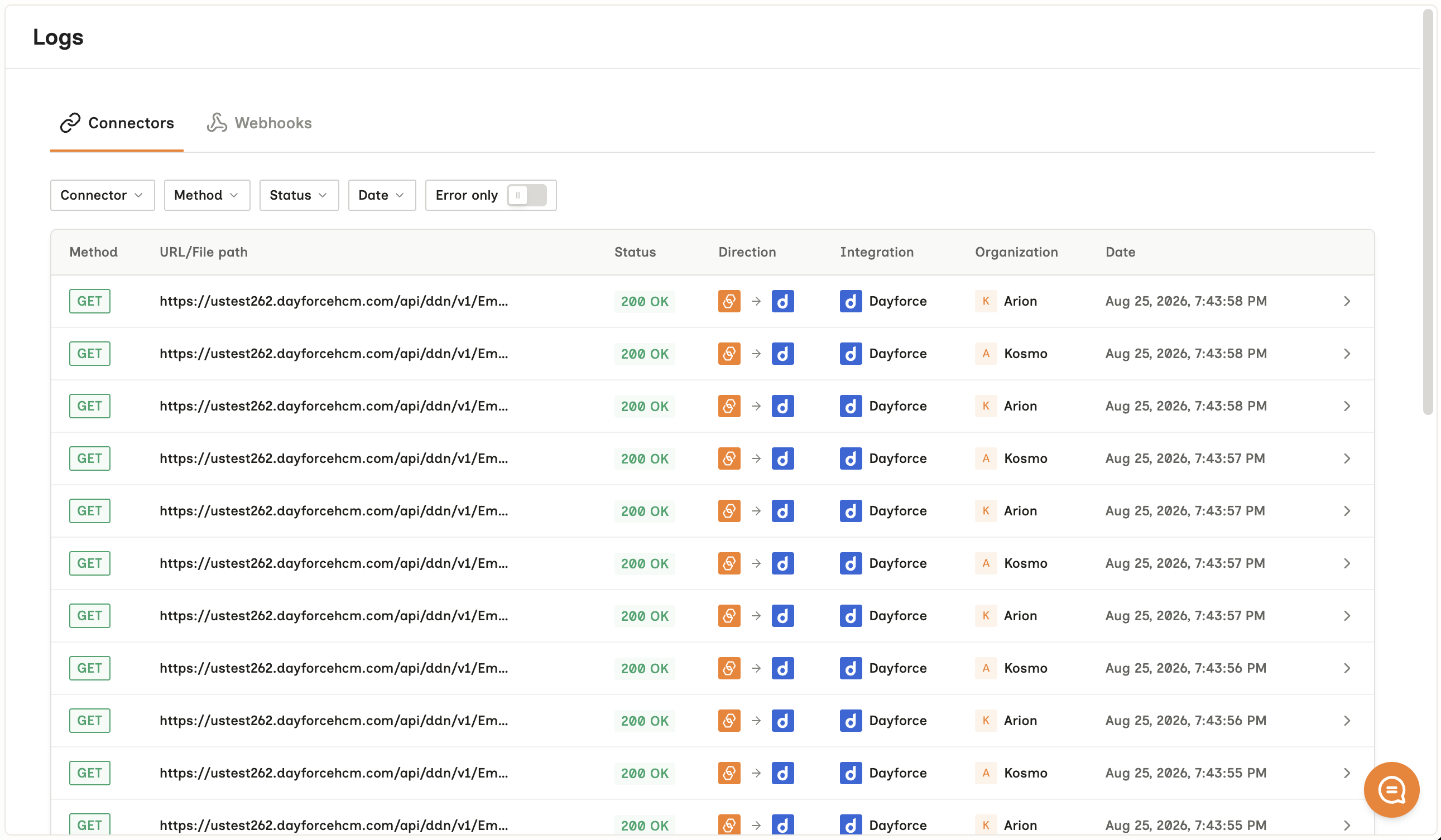
Task: Click the Kosmo avatar in 7:43:58 PM row
Action: coord(986,354)
